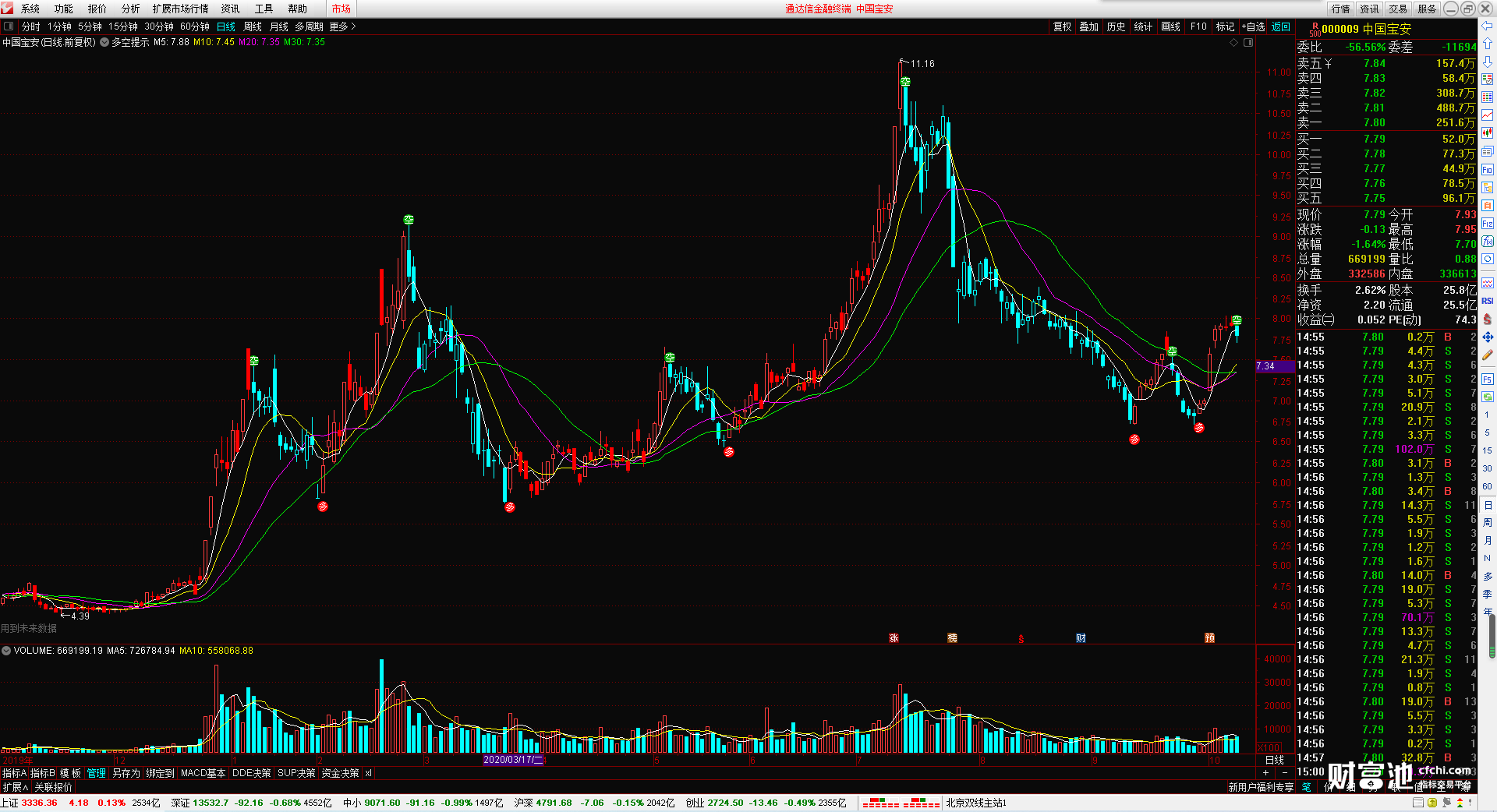Open the 分析 menu
The width and height of the screenshot is (1497, 812).
click(130, 9)
